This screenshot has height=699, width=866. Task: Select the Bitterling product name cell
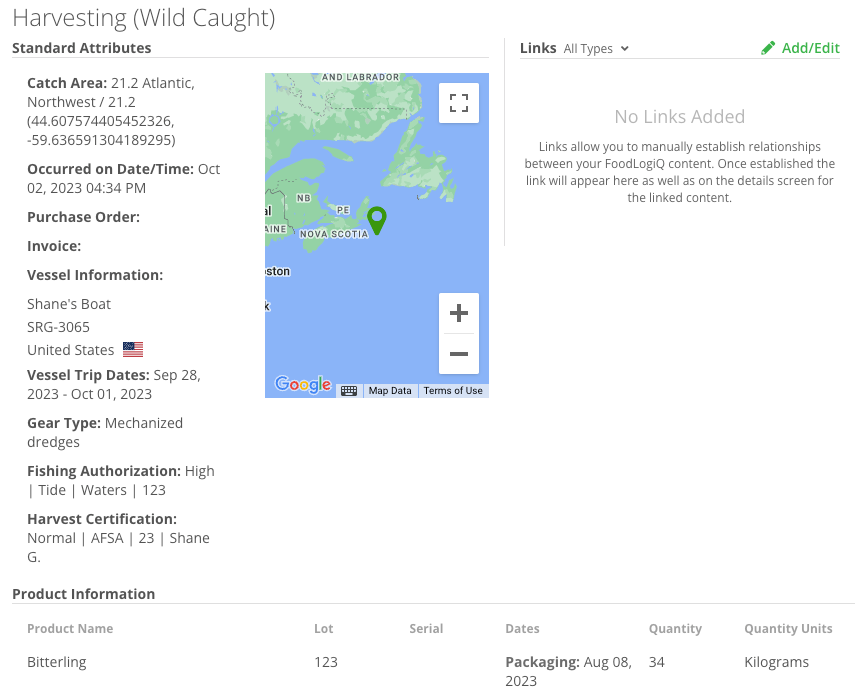[57, 661]
